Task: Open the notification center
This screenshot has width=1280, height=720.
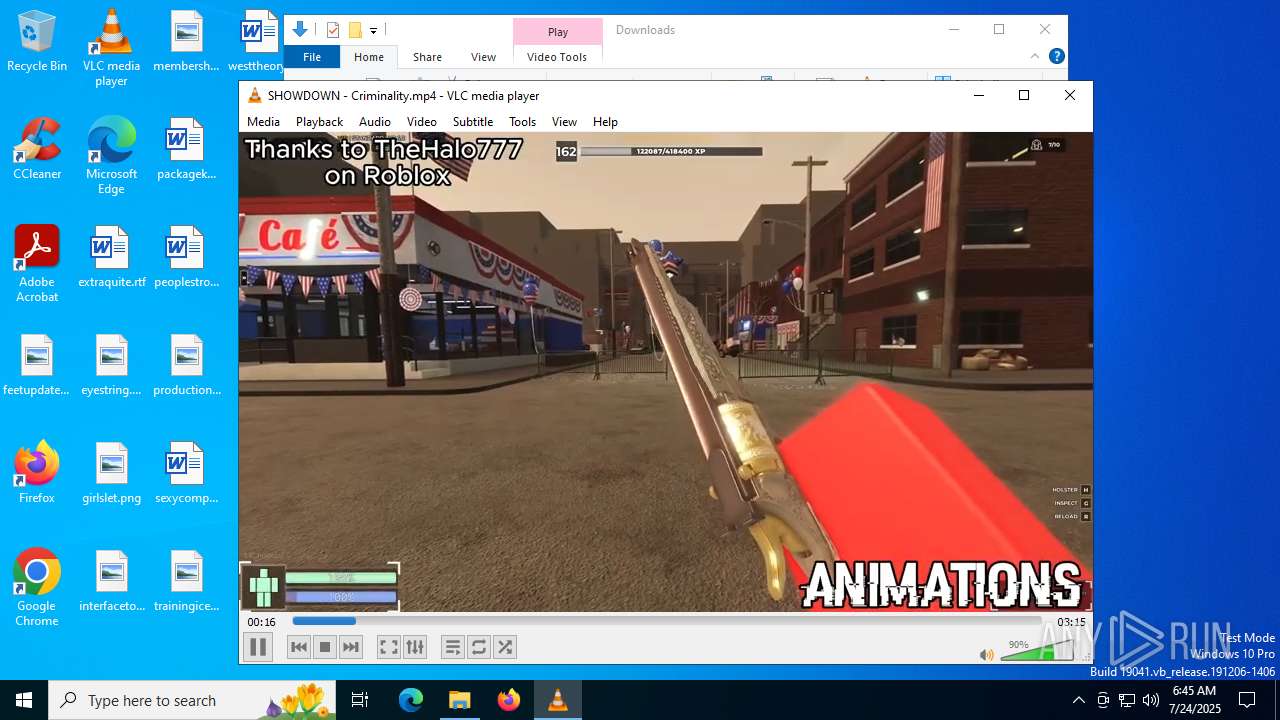Action: [x=1247, y=700]
